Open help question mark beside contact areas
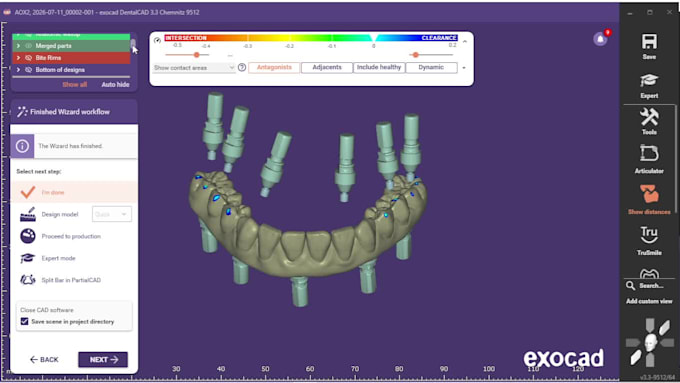Viewport: 680px width, 383px height. pos(242,67)
